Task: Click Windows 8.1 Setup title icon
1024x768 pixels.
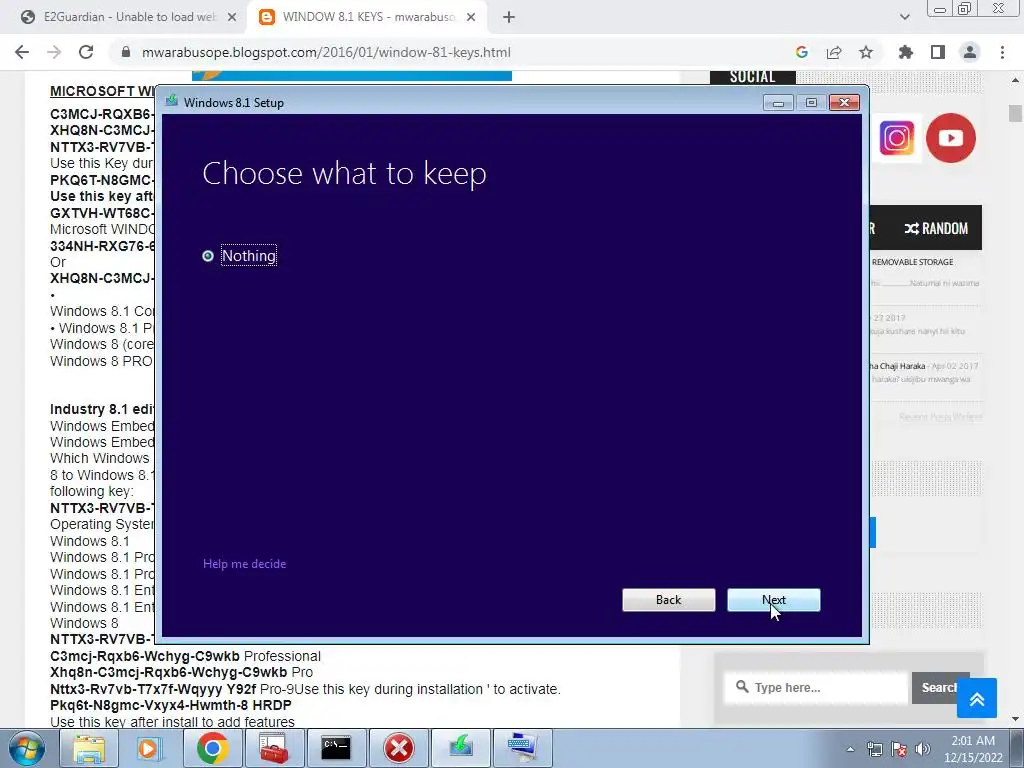Action: pyautogui.click(x=172, y=101)
